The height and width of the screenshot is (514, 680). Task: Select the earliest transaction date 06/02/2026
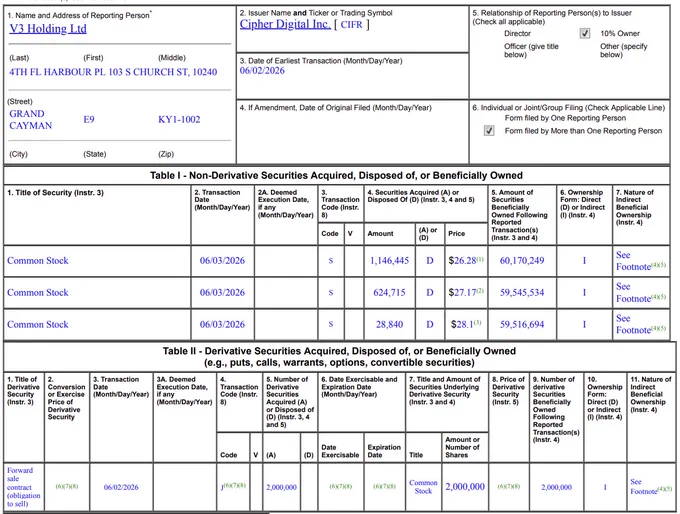(262, 71)
